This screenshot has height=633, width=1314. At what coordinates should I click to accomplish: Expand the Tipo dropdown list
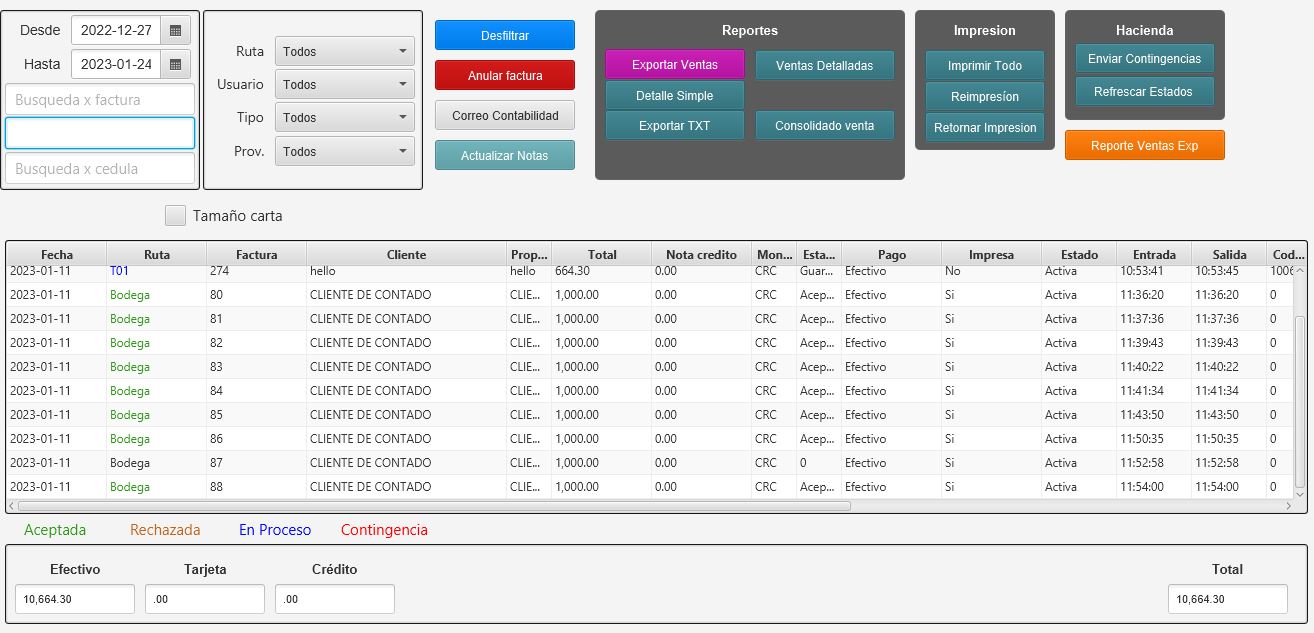click(x=344, y=118)
